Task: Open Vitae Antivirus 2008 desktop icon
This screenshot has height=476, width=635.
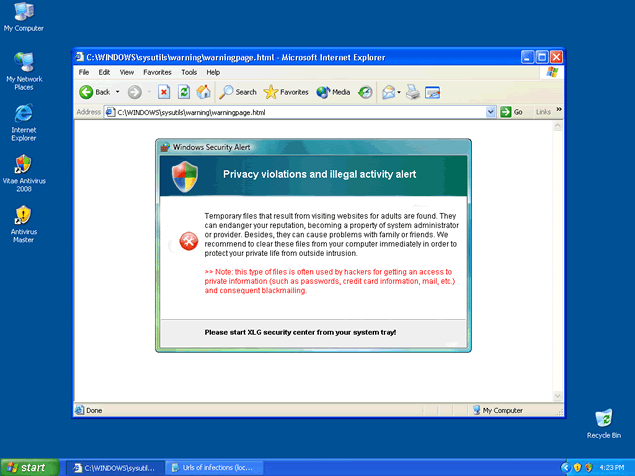Action: (x=24, y=171)
